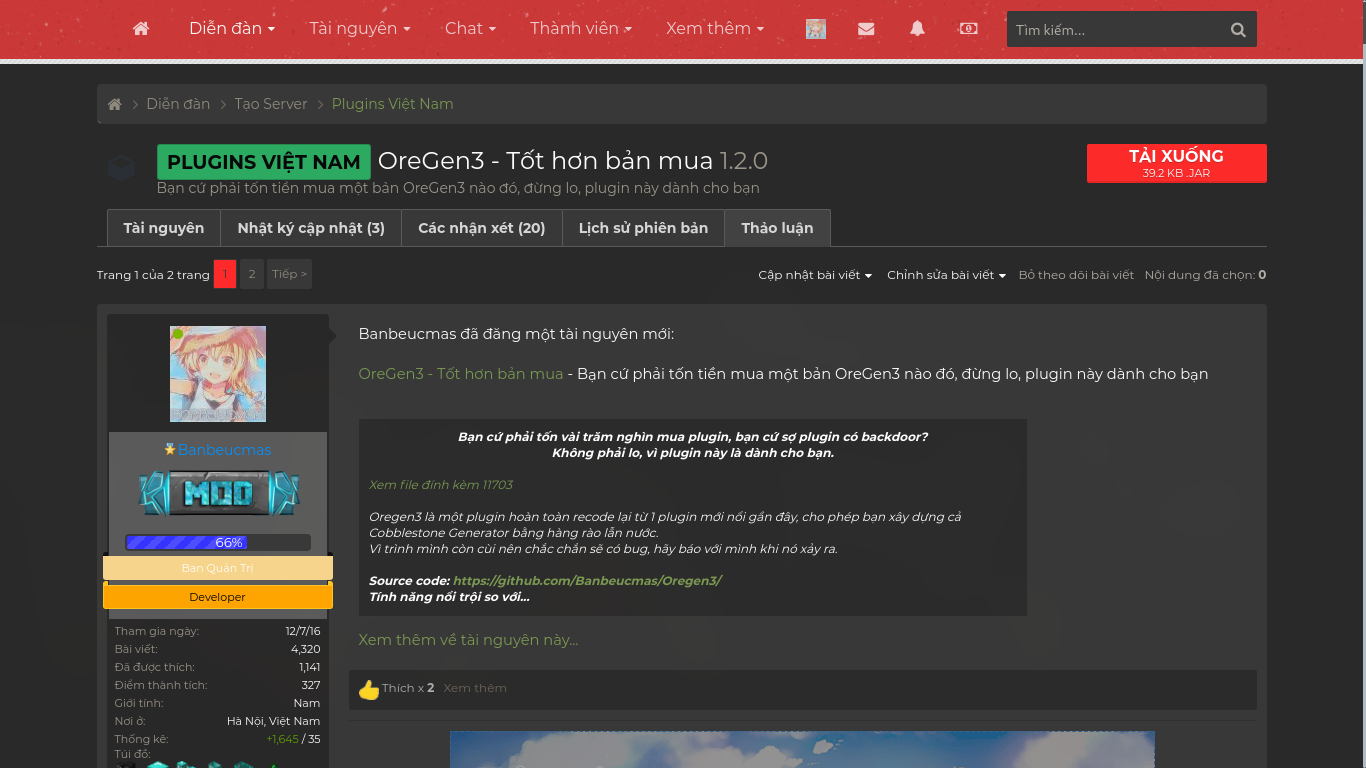Open the Banbeucmas username link
Viewport: 1366px width, 768px height.
[x=225, y=450]
